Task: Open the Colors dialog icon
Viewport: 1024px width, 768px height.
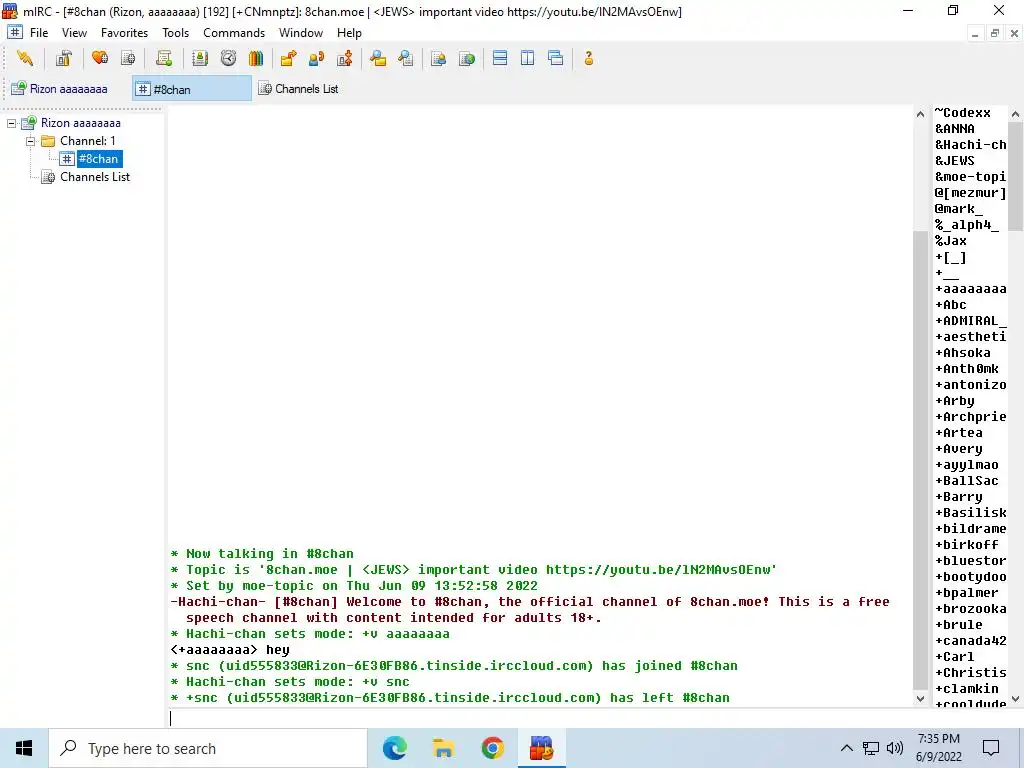Action: click(x=256, y=58)
